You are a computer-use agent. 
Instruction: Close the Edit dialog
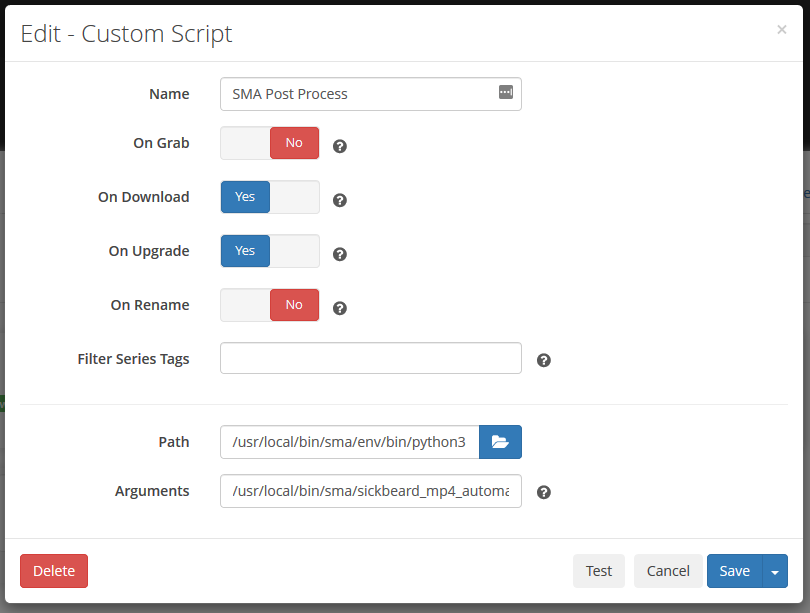(781, 29)
